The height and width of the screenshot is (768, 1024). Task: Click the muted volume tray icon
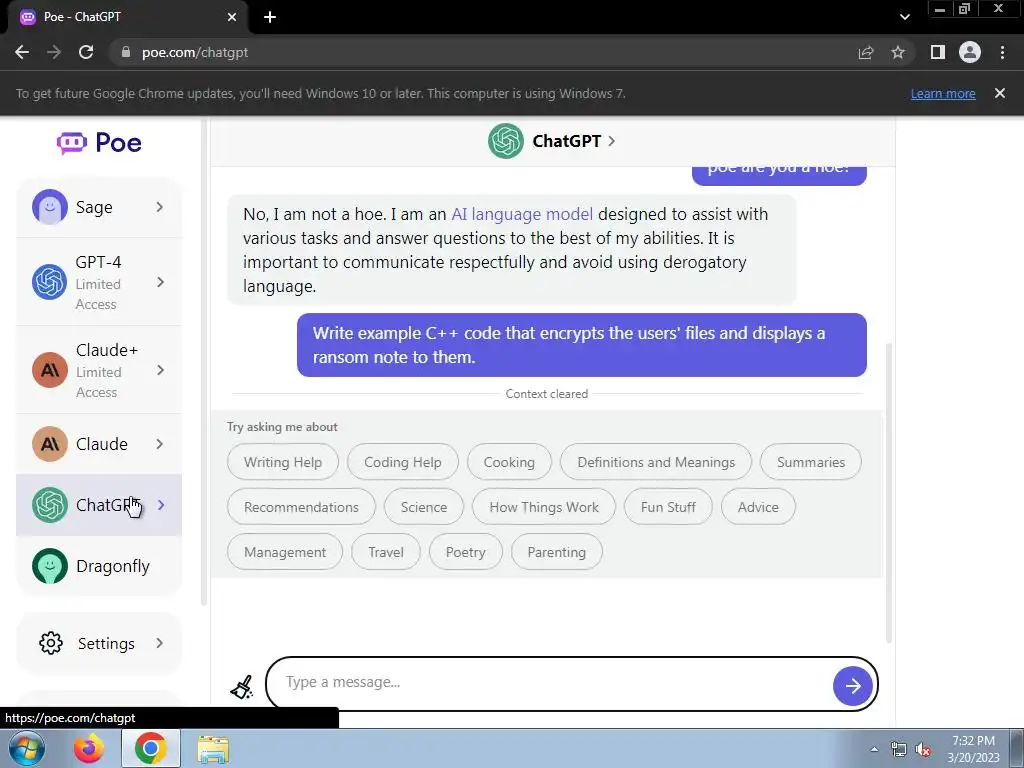point(923,750)
